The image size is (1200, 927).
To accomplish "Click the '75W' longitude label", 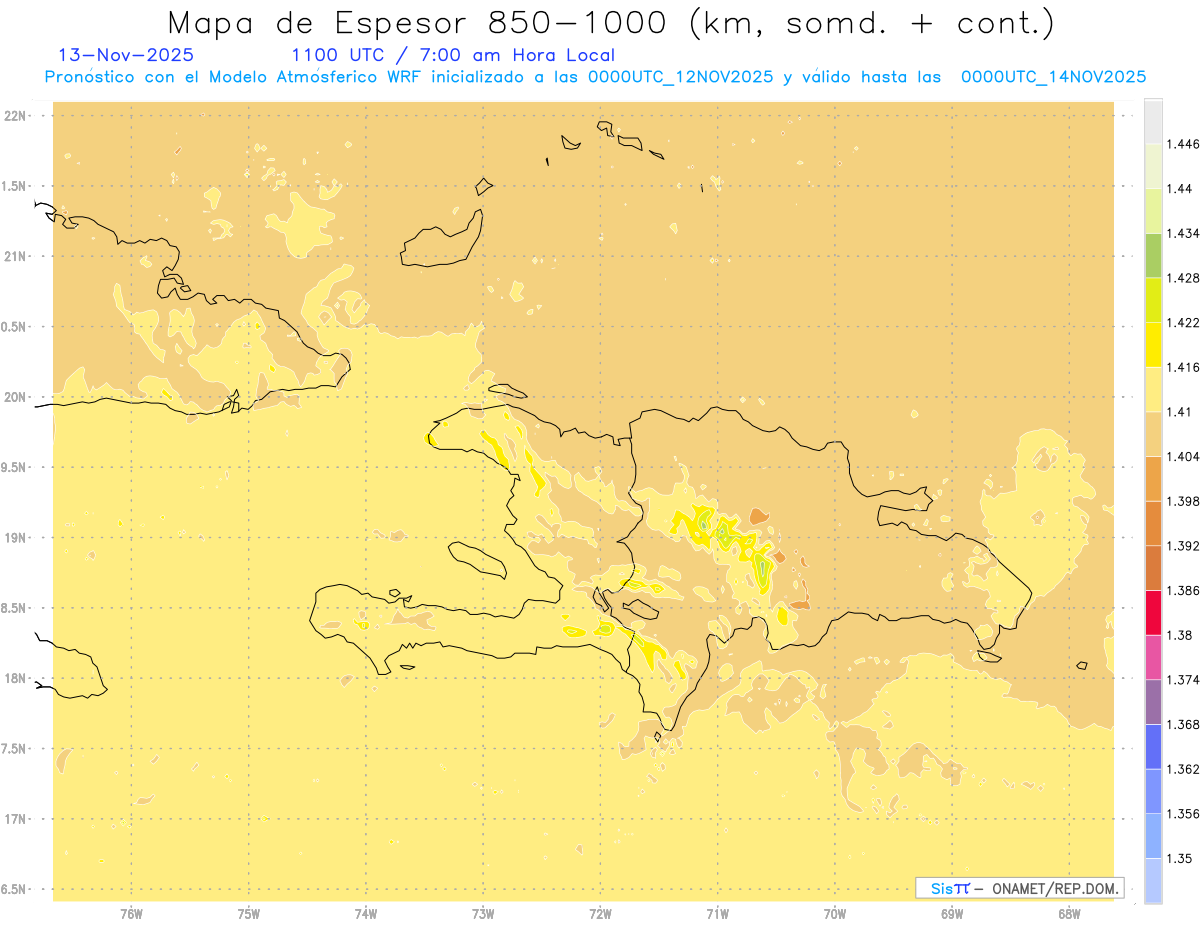I will click(x=249, y=914).
